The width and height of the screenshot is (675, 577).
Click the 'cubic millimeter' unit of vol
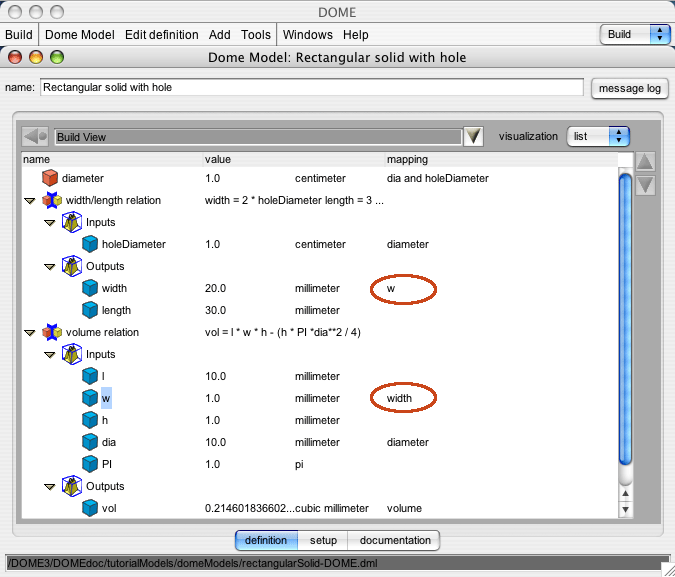tap(331, 508)
